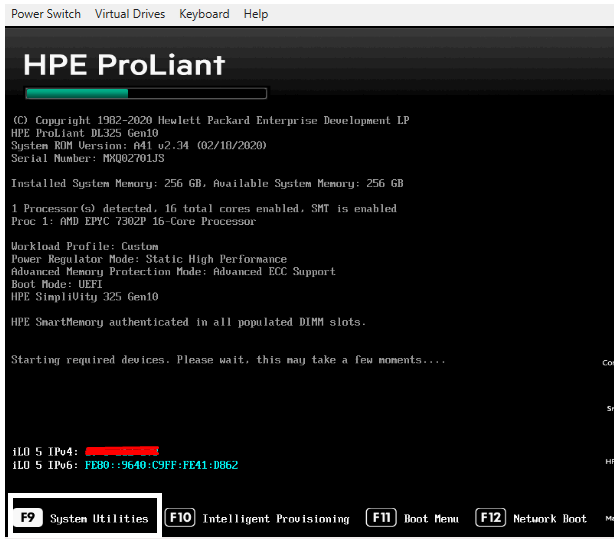
Task: Open the Virtual Drives menu
Action: 130,14
